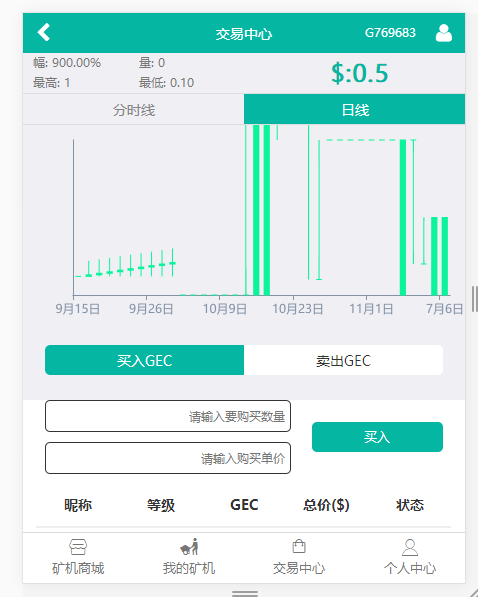
Task: Open the user profile icon
Action: [444, 33]
